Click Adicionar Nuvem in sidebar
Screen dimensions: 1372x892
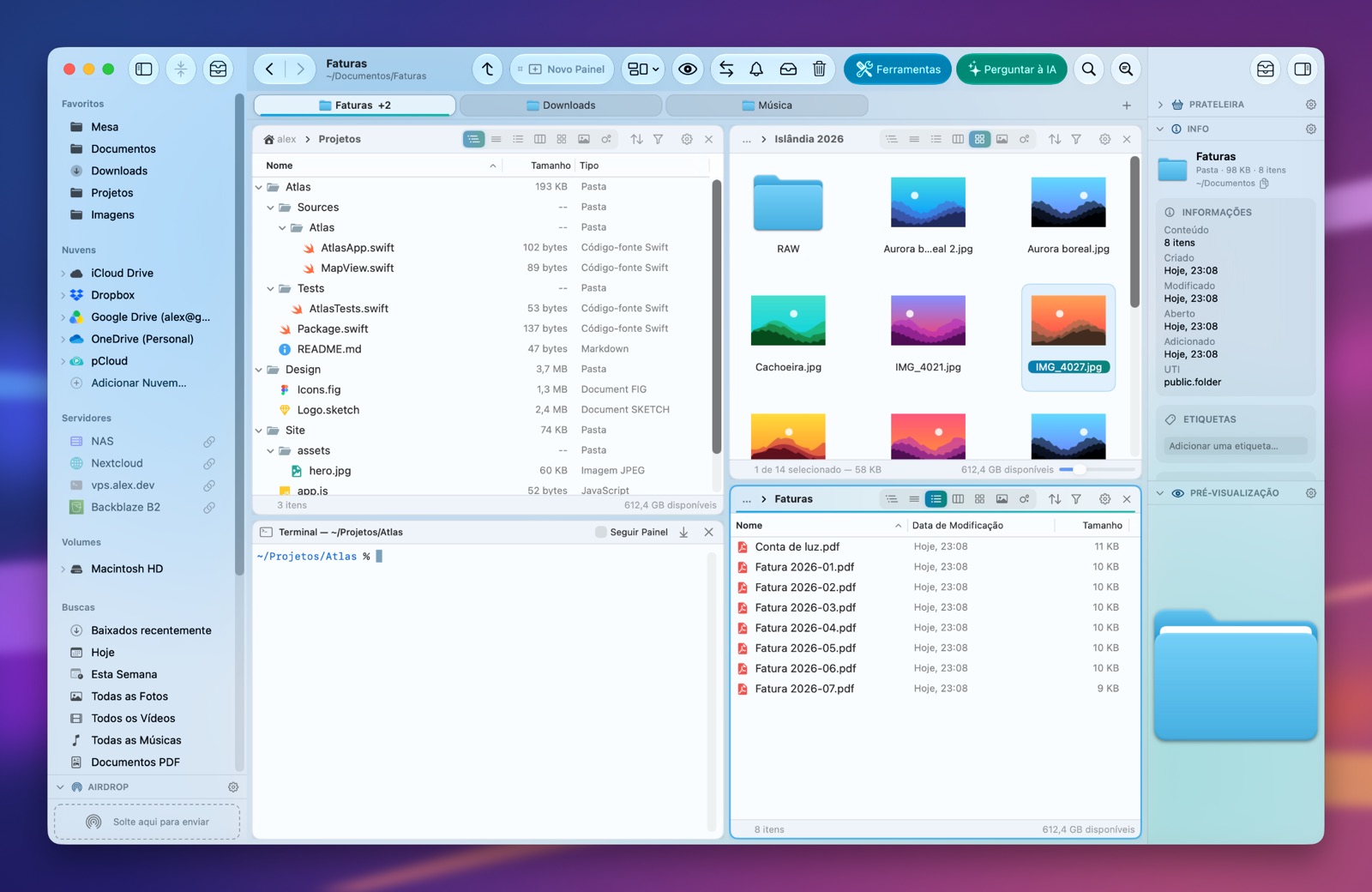click(138, 383)
